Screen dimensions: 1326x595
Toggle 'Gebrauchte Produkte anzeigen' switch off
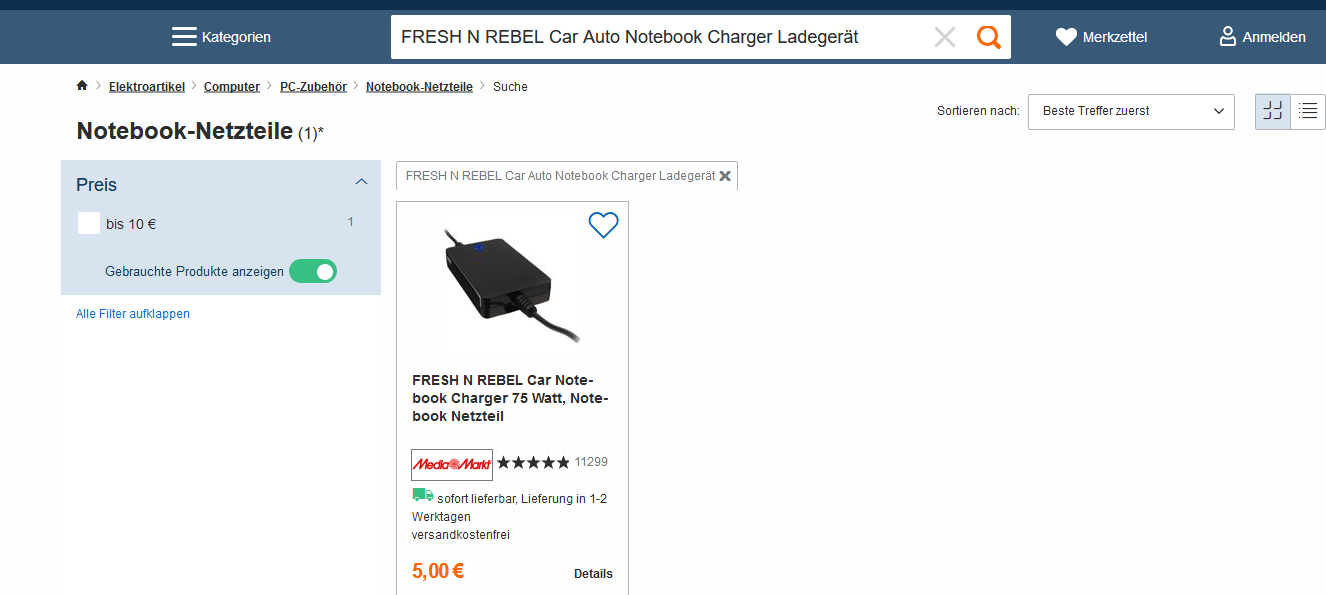[313, 271]
